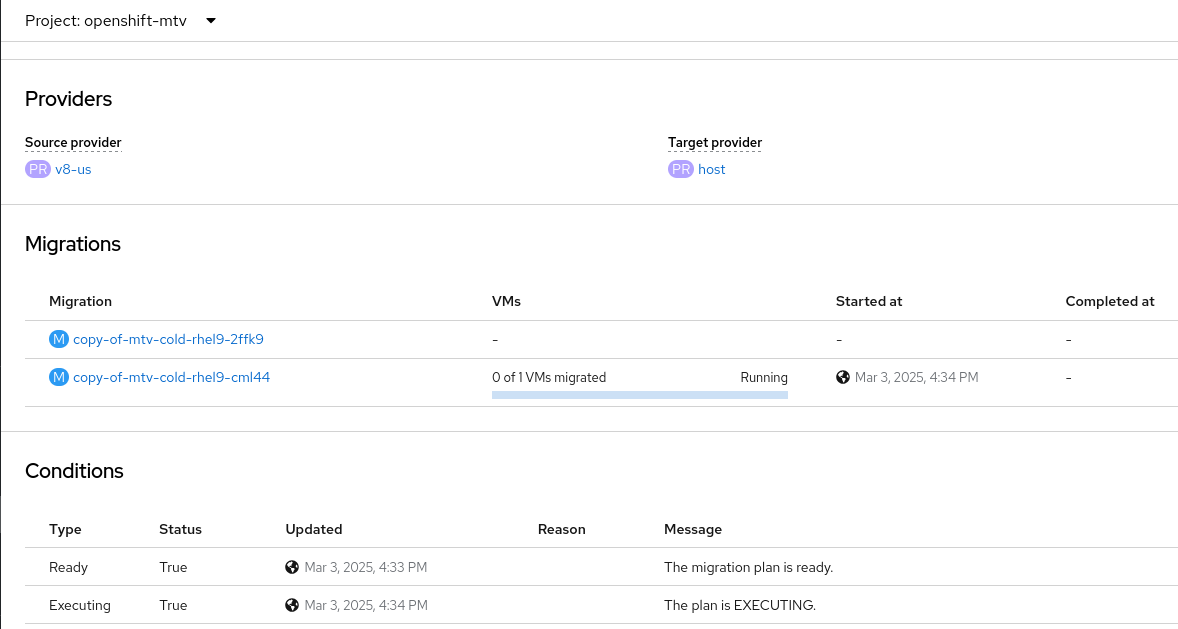The width and height of the screenshot is (1178, 629).
Task: Click the Started at column header
Action: pos(868,301)
